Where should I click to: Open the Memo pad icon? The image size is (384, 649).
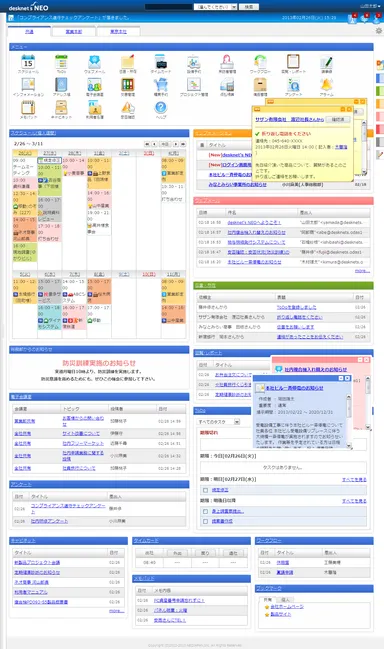(28, 108)
